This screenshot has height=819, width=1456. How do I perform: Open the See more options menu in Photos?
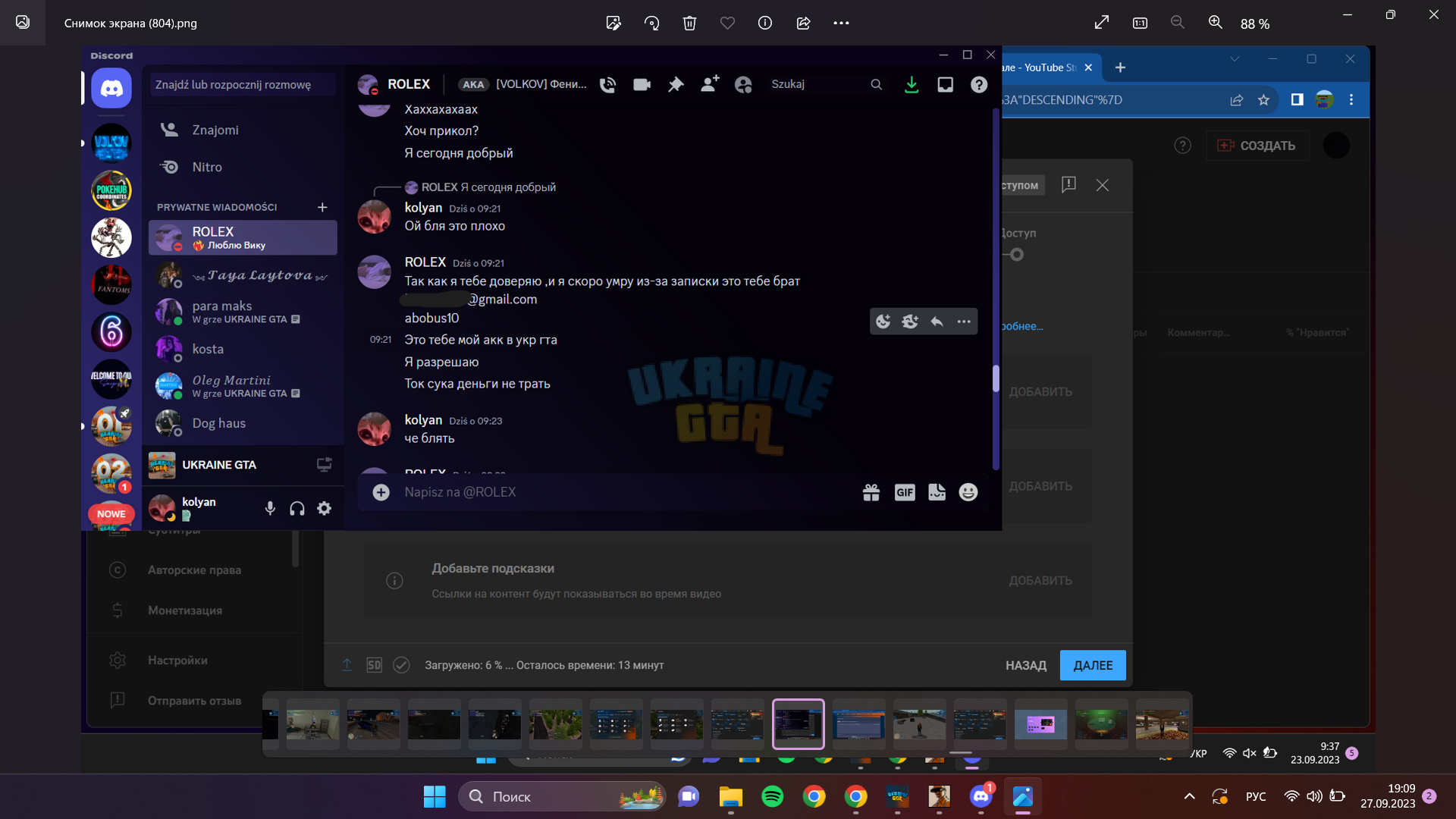841,23
